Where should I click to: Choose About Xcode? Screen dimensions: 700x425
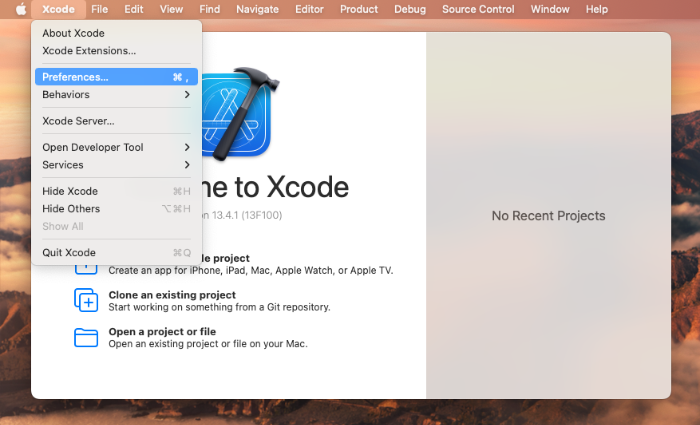tap(116, 33)
